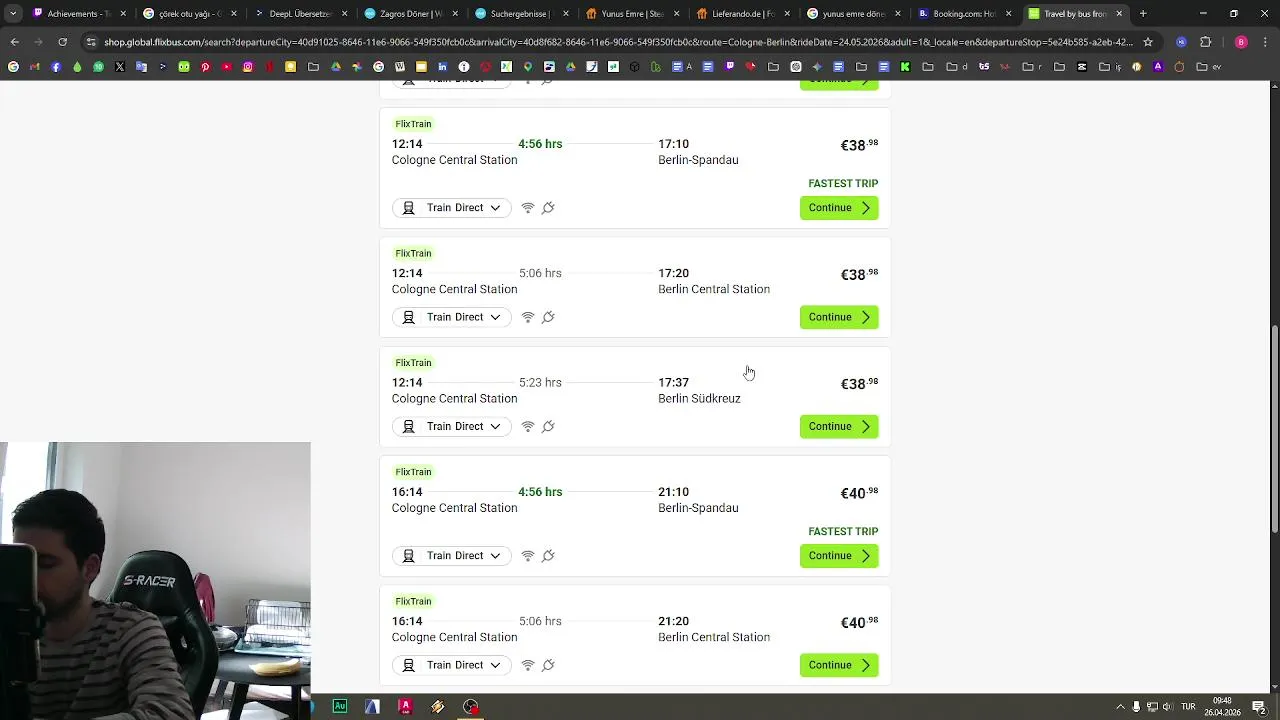Switch to the Zagros Döner tab

click(x=411, y=14)
